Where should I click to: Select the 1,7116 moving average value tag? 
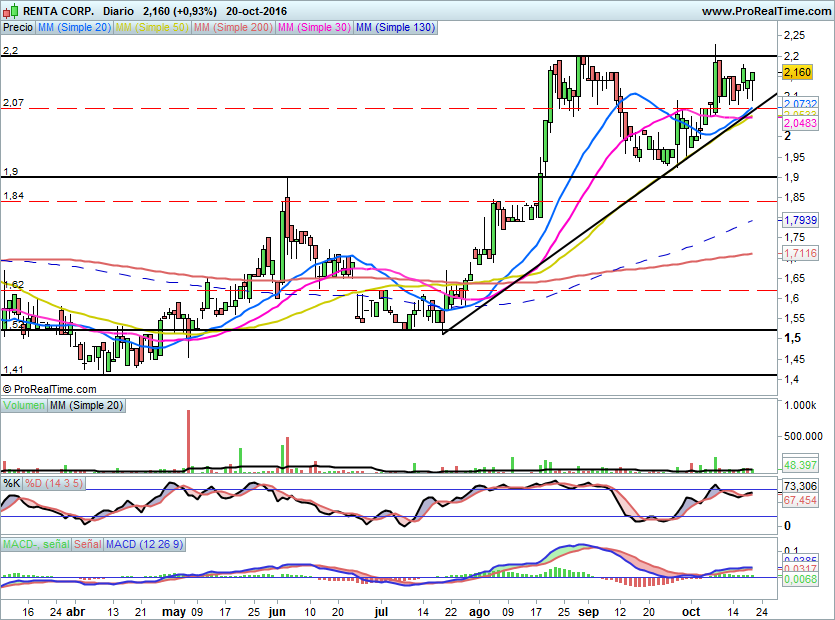tap(800, 254)
